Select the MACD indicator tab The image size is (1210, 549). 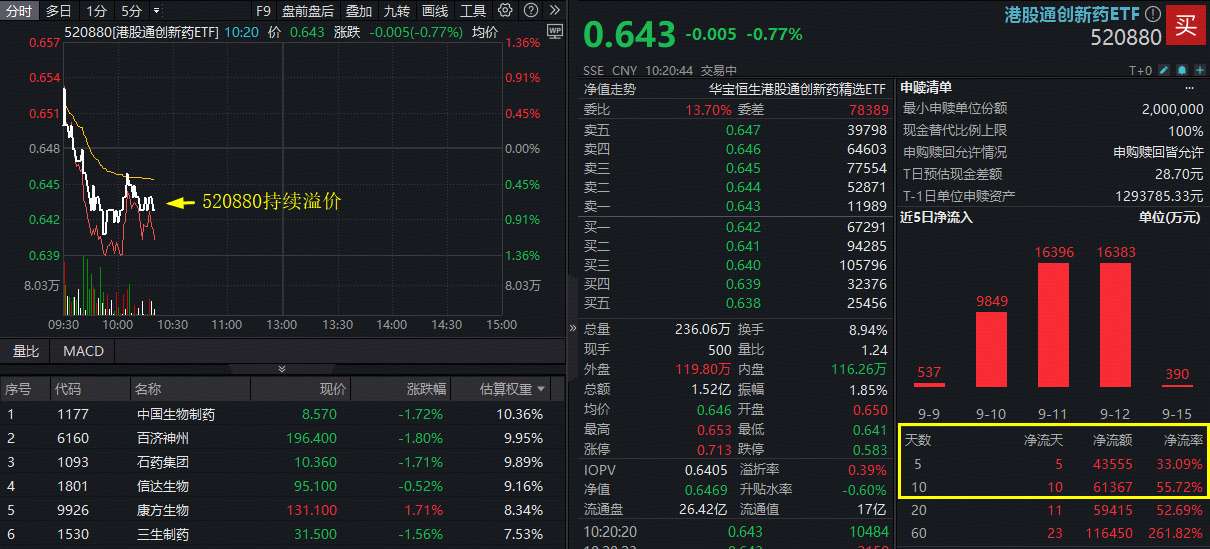click(x=83, y=351)
